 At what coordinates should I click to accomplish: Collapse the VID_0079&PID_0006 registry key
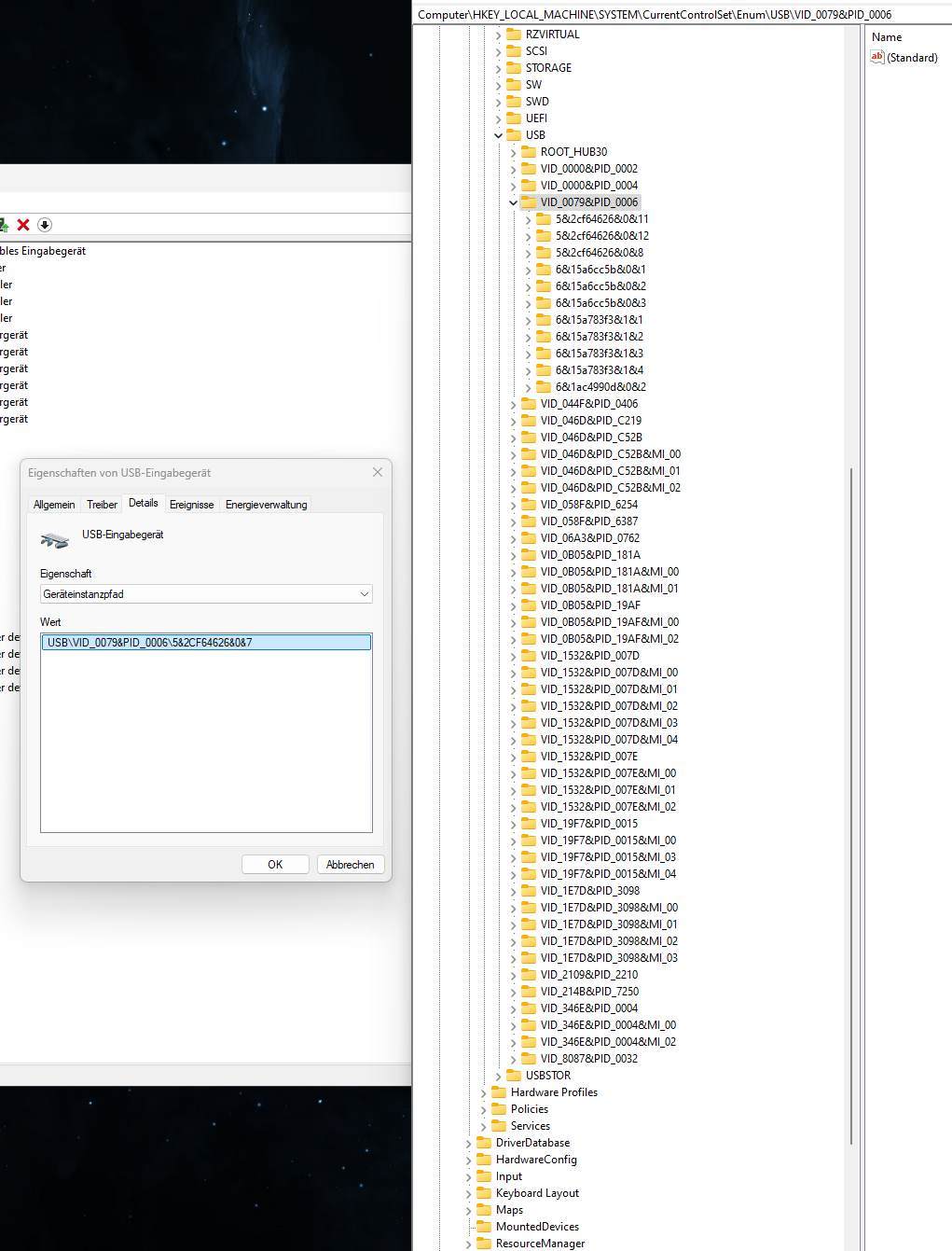click(513, 202)
